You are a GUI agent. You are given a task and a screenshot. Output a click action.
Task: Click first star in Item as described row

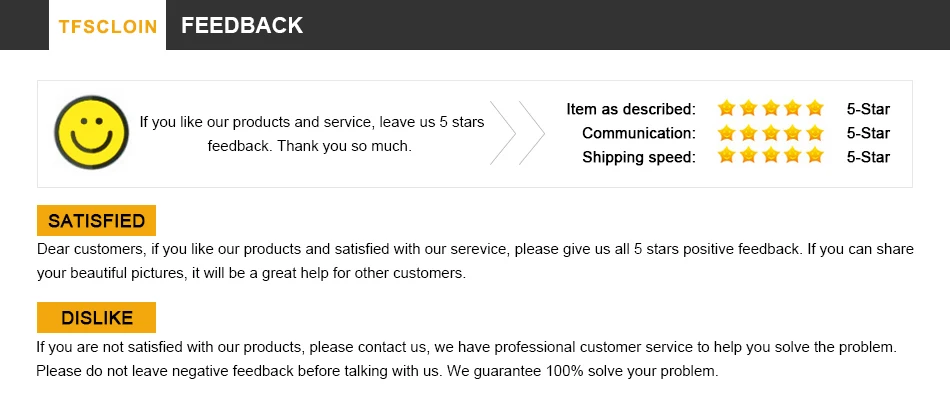tap(727, 108)
